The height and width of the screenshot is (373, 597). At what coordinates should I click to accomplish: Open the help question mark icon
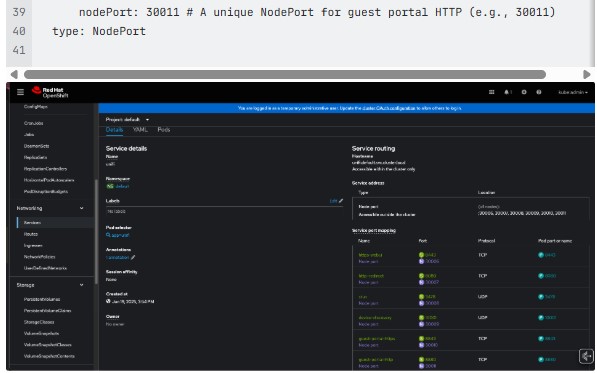tap(539, 92)
